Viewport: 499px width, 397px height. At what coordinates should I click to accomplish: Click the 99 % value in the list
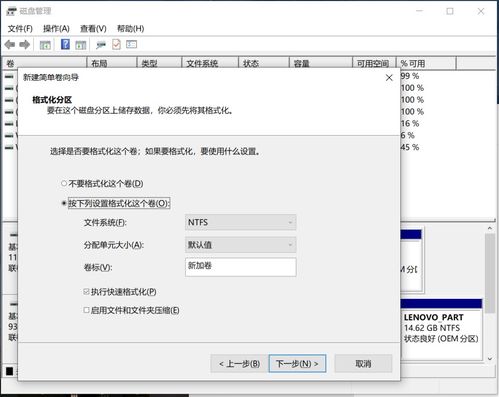click(410, 76)
